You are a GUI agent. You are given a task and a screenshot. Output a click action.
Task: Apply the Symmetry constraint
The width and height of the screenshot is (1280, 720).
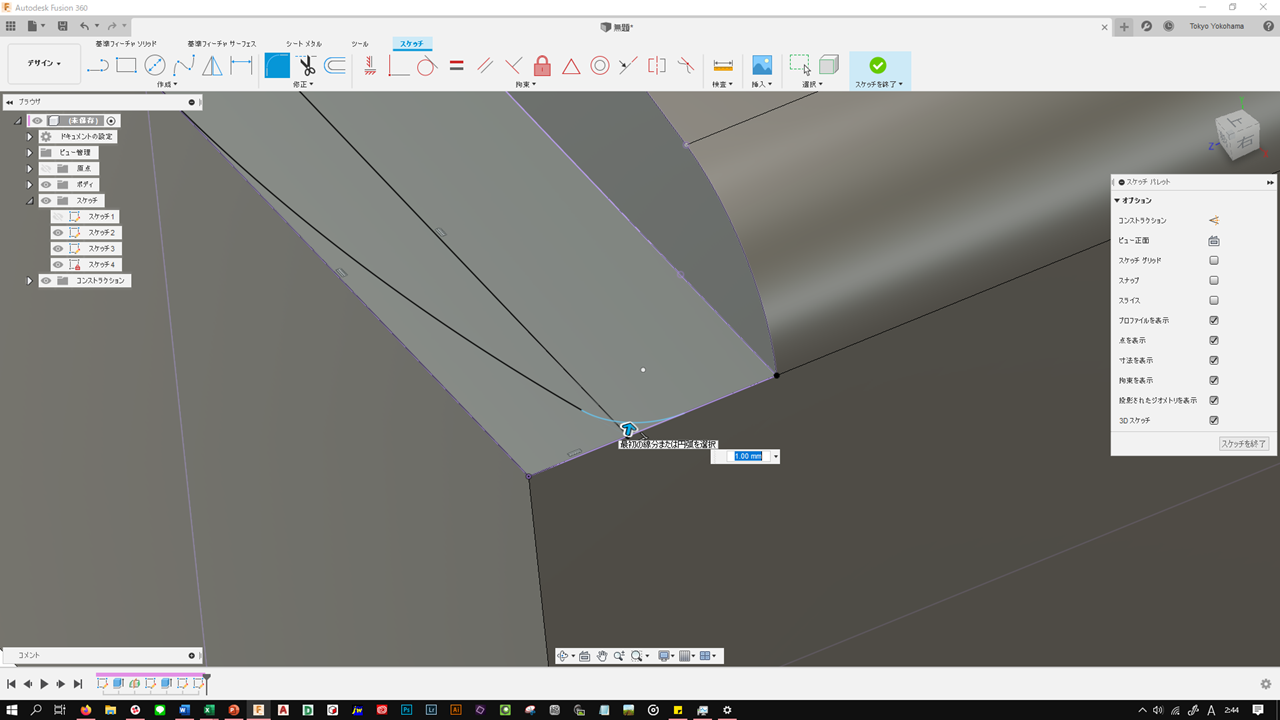pos(657,66)
